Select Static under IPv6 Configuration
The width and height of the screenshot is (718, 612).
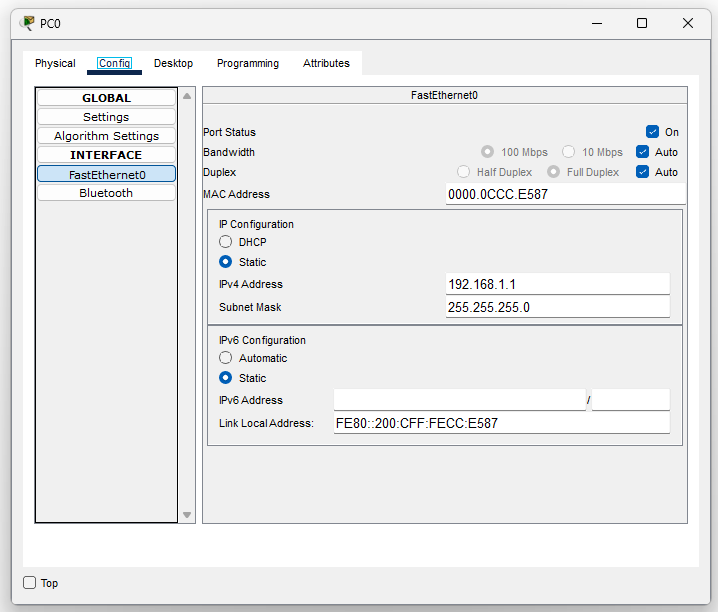click(226, 378)
